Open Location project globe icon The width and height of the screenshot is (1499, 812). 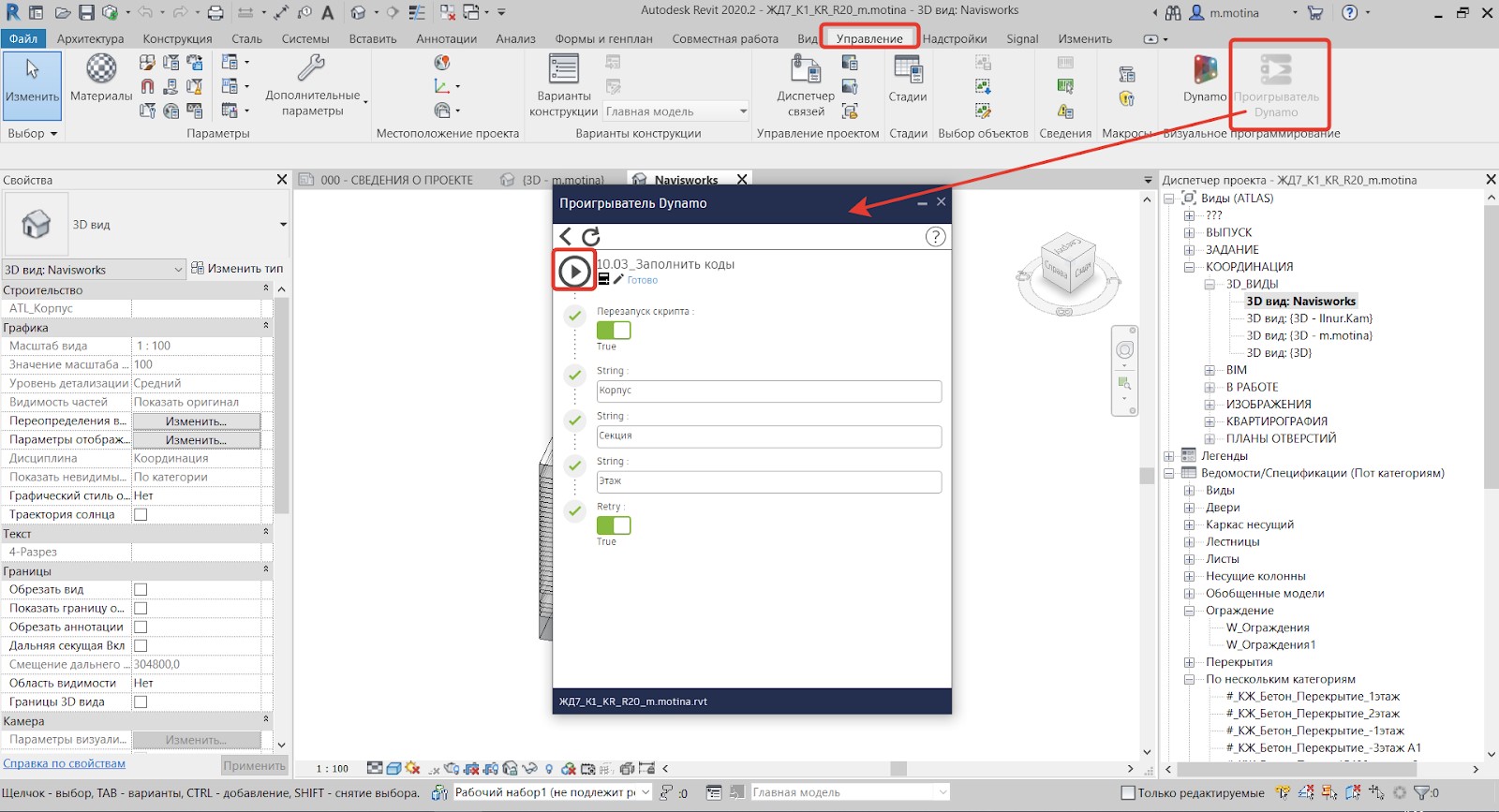click(442, 63)
